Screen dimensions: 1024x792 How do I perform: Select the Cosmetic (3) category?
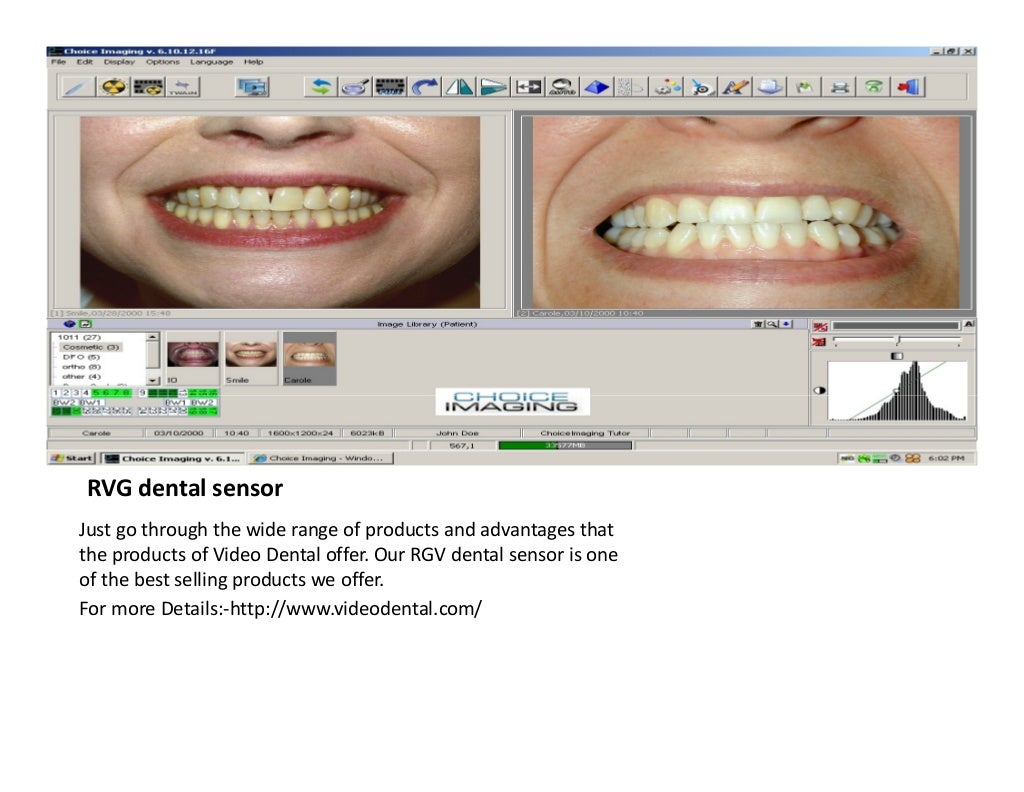click(x=91, y=347)
